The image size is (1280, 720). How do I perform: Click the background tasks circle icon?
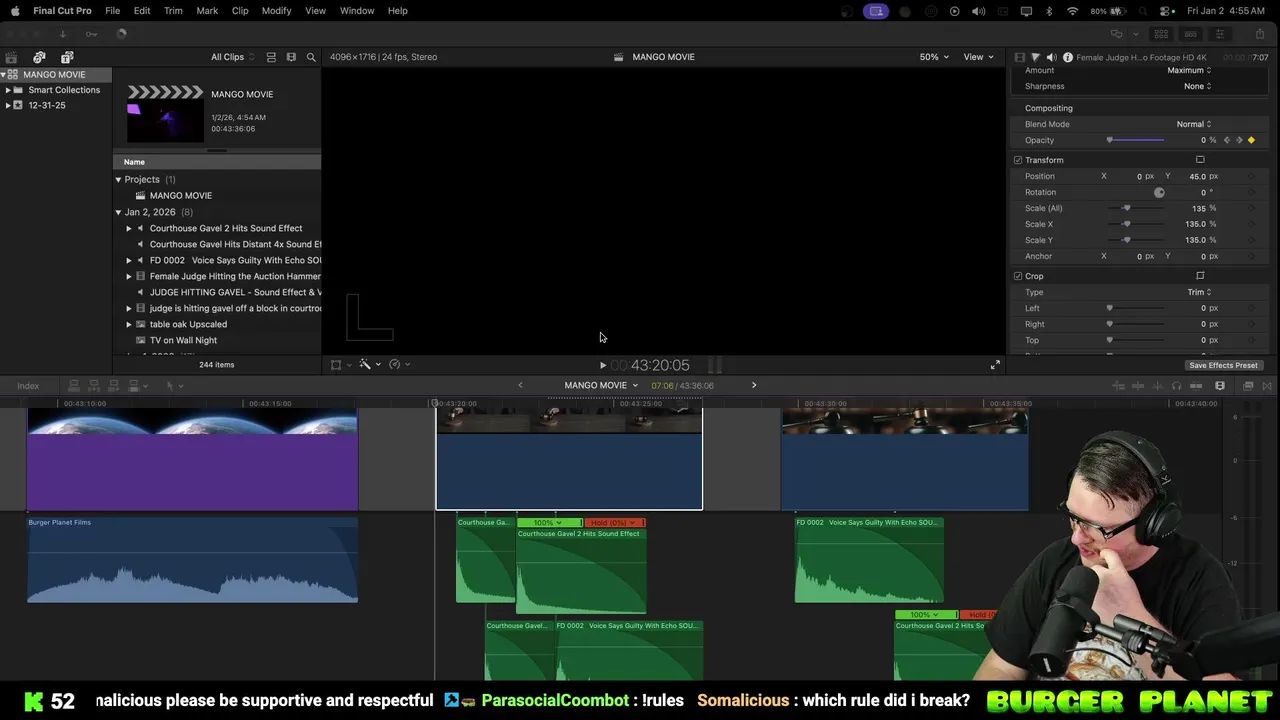click(x=121, y=33)
